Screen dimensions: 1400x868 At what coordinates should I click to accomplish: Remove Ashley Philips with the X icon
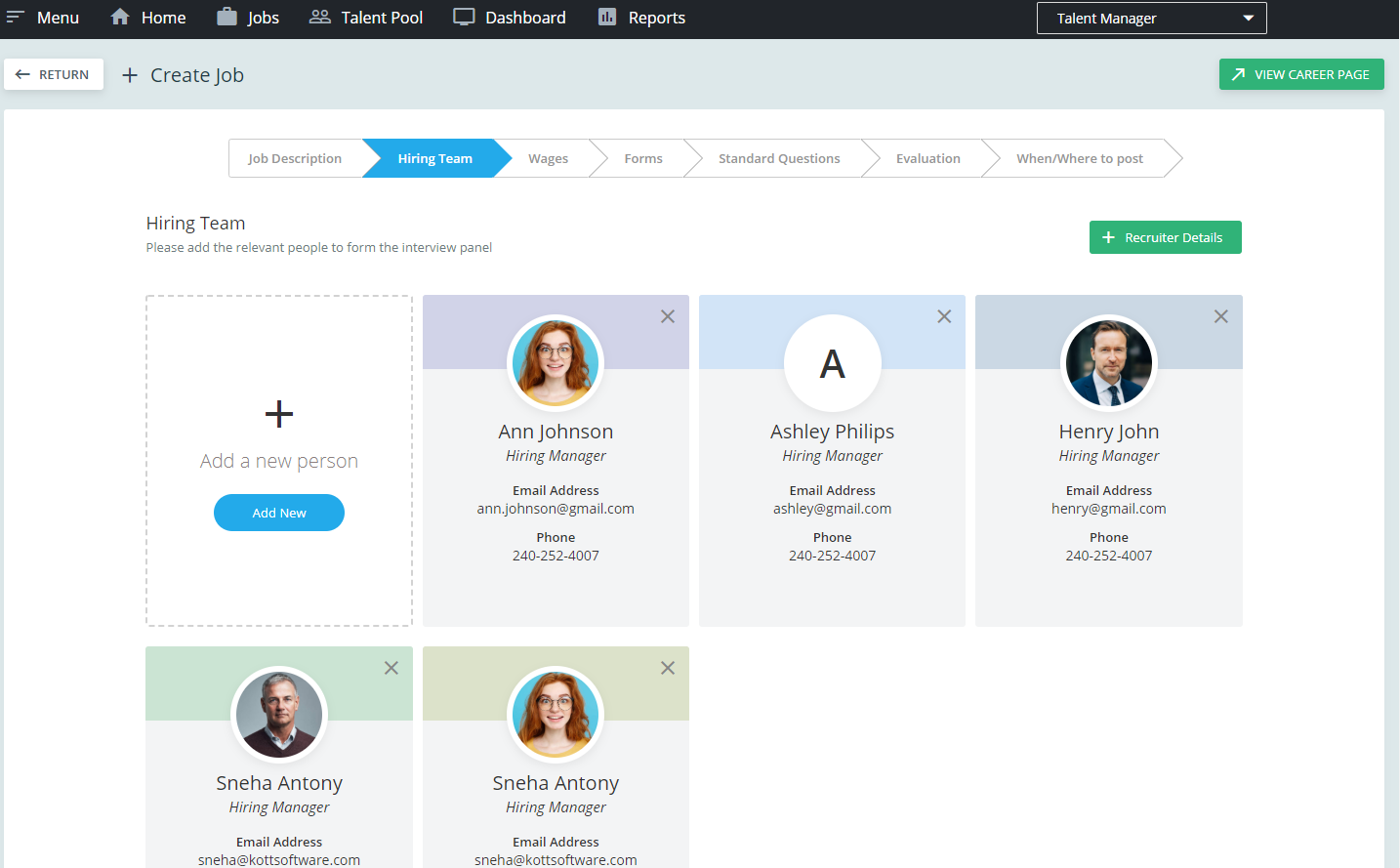click(x=944, y=316)
